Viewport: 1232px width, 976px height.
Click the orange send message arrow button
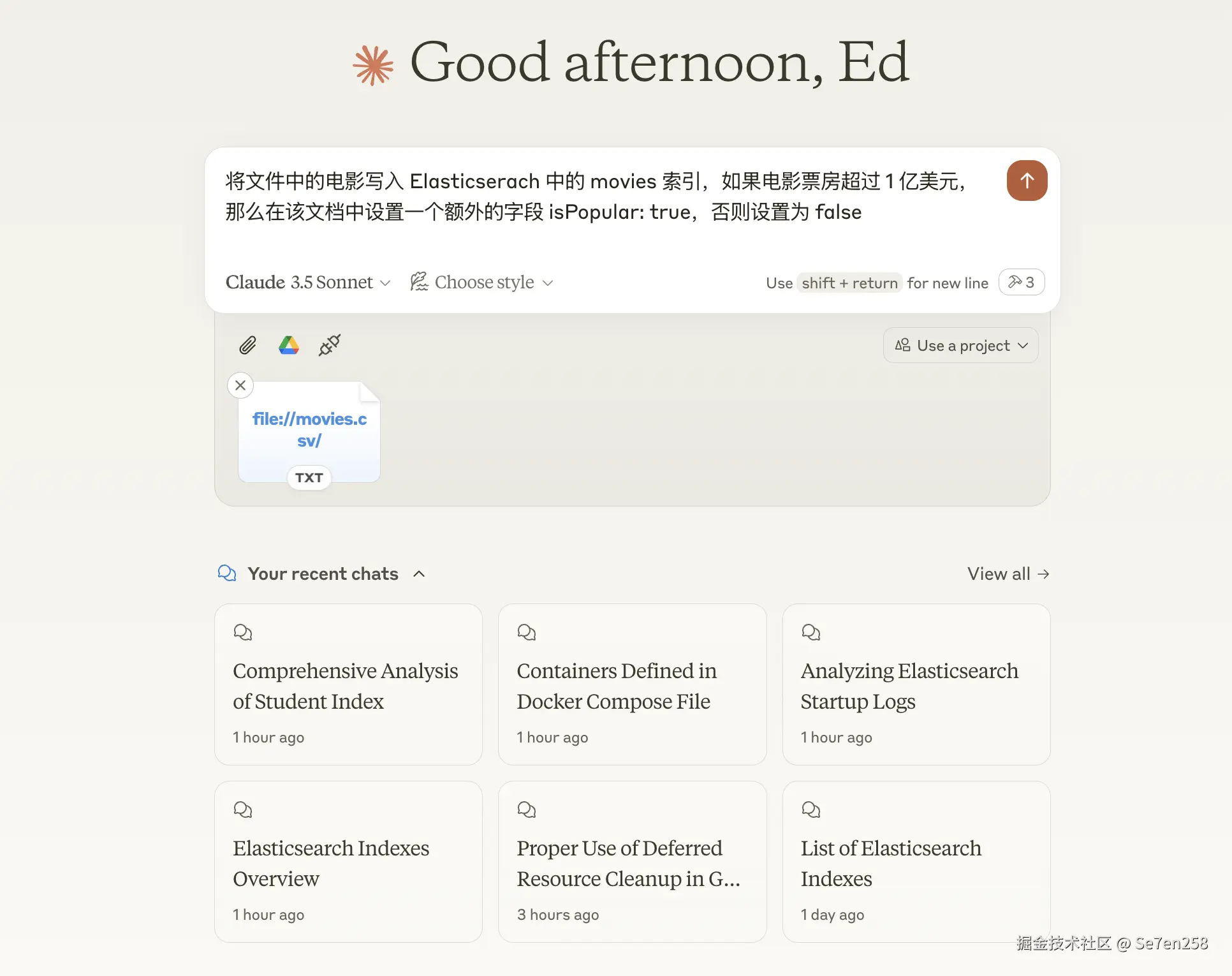tap(1027, 181)
